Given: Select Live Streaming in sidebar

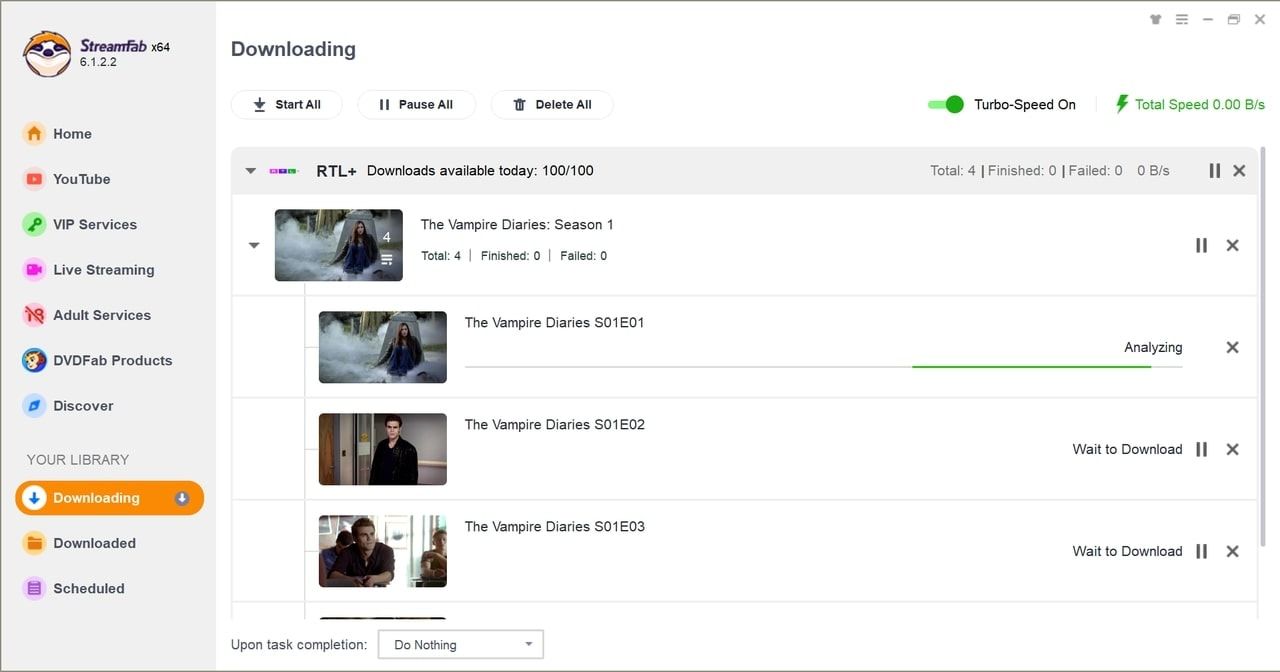Looking at the screenshot, I should [x=104, y=269].
